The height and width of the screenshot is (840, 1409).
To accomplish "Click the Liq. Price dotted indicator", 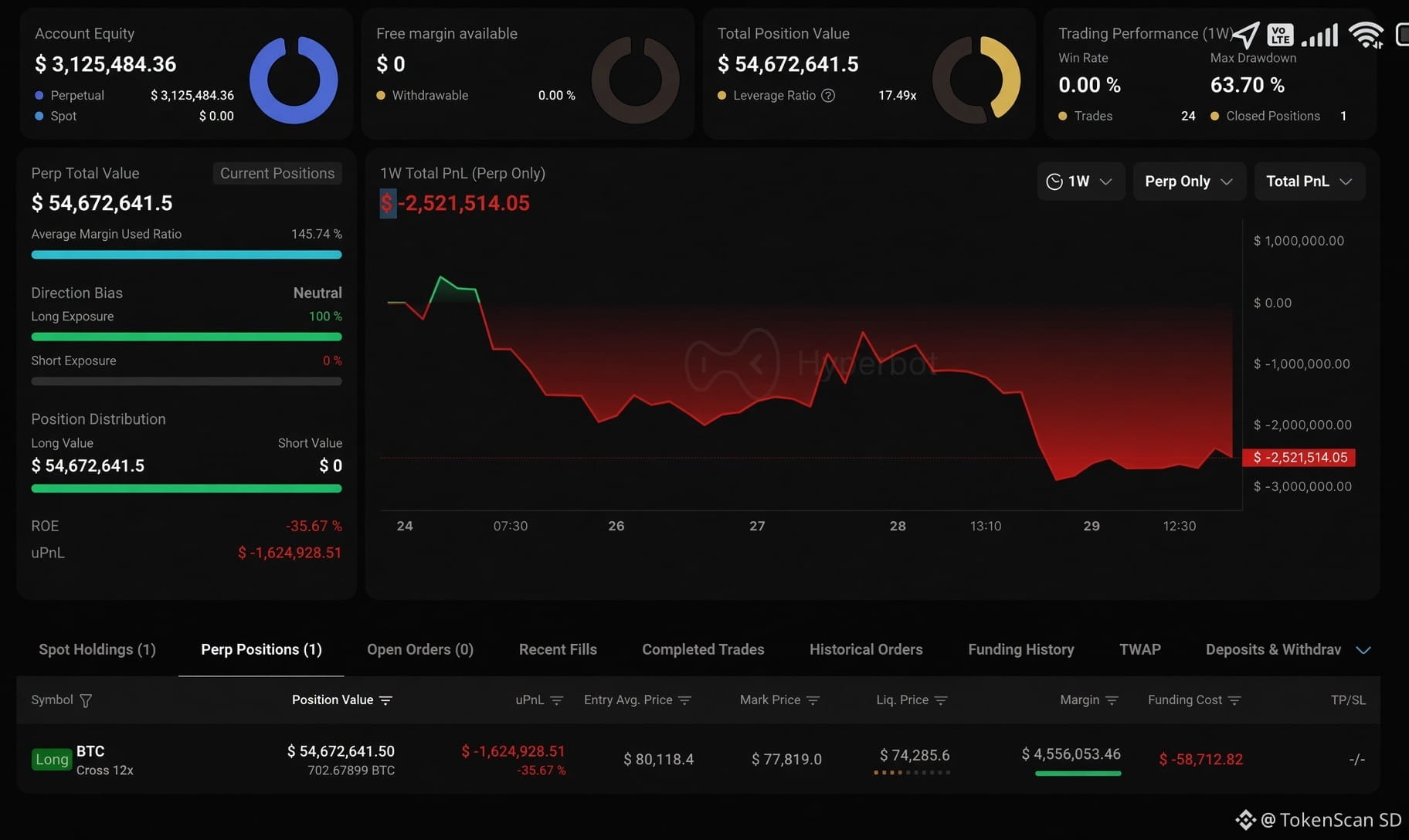I will click(x=912, y=772).
